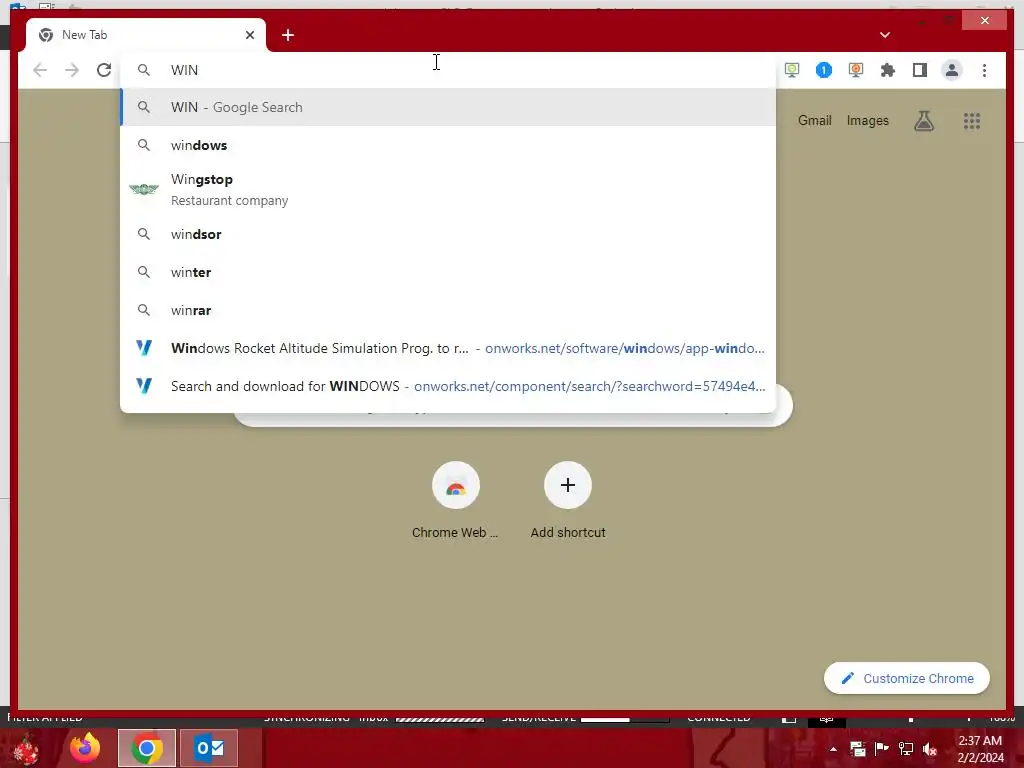Reload the page with the refresh icon
This screenshot has width=1024, height=768.
pyautogui.click(x=104, y=70)
